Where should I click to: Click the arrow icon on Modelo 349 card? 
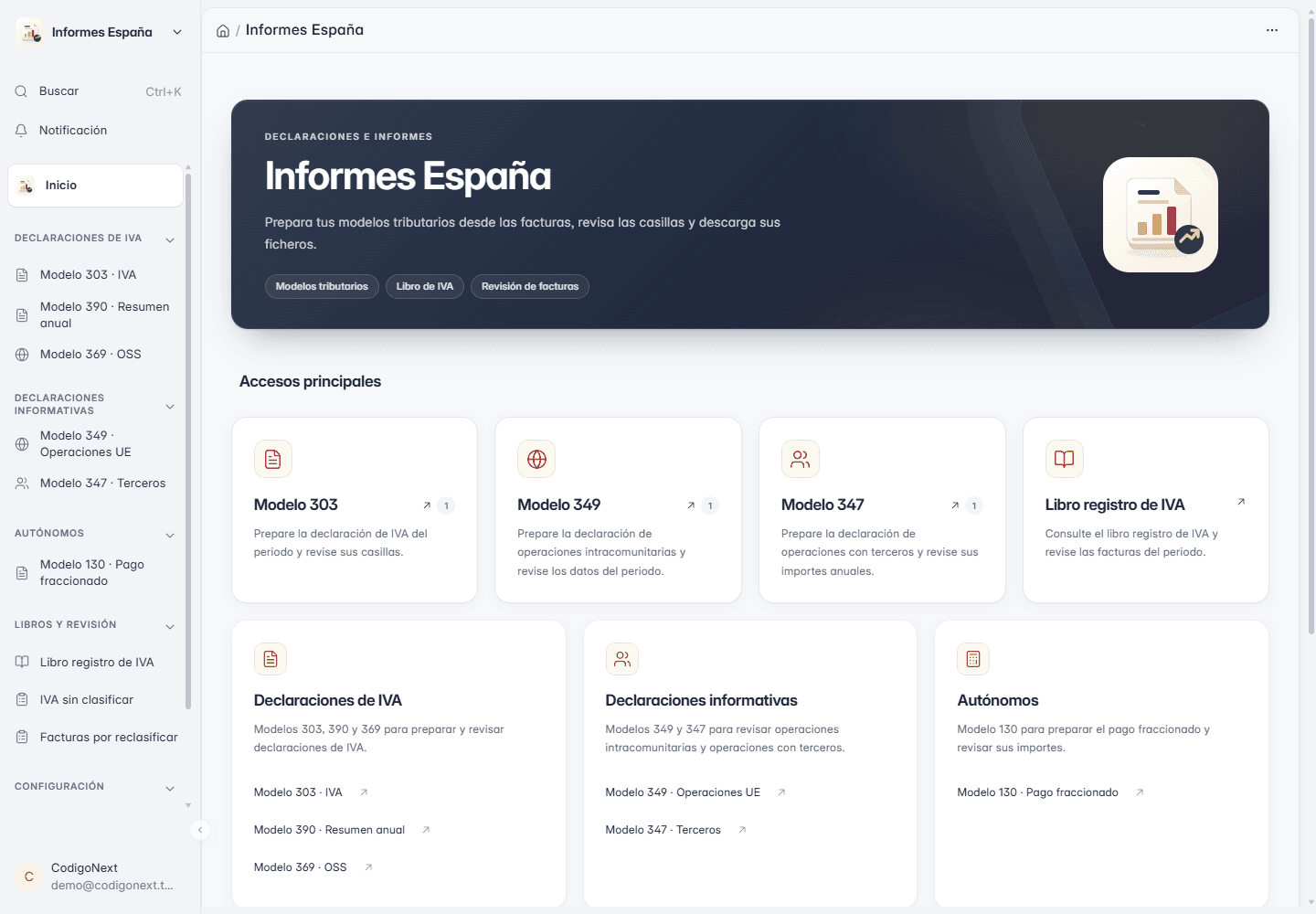tap(691, 505)
